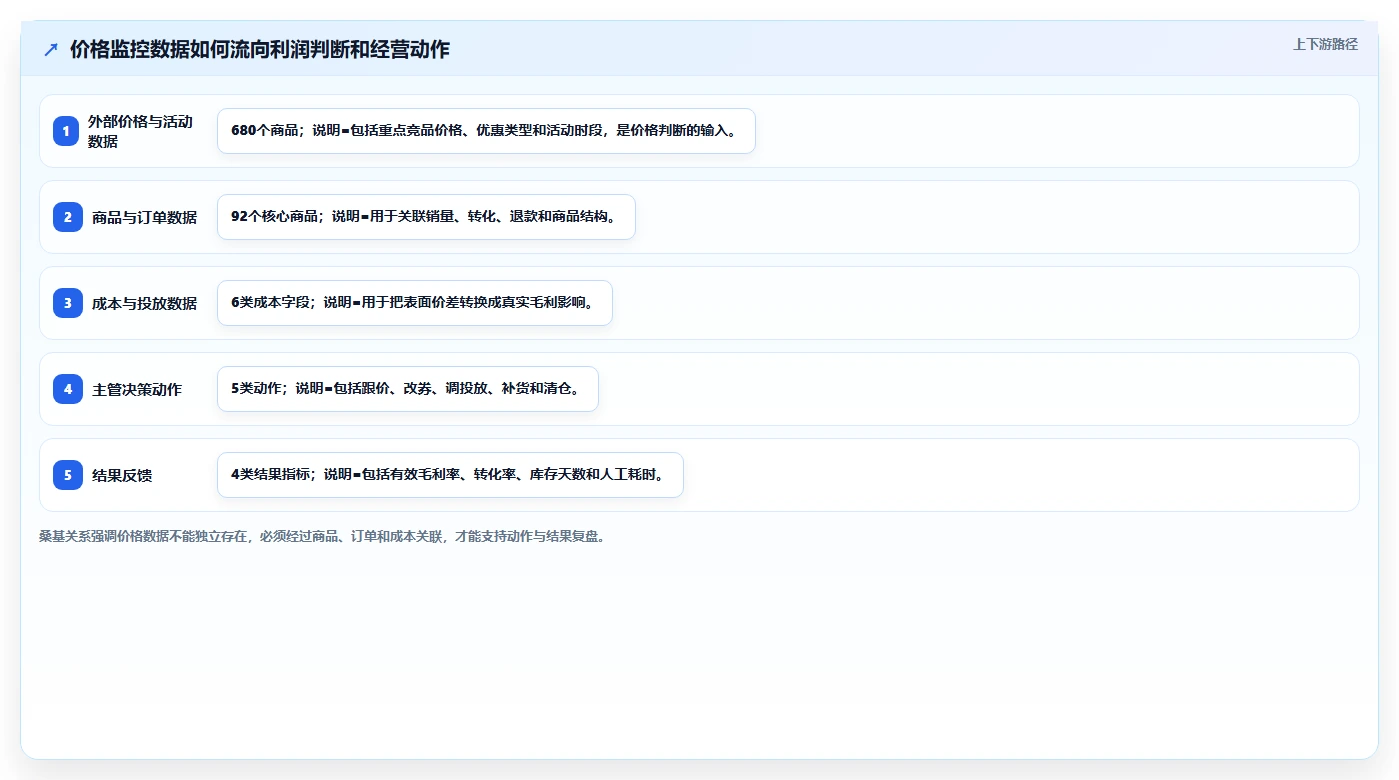
Task: Click the 外部价格与活动数据 label
Action: click(x=141, y=131)
